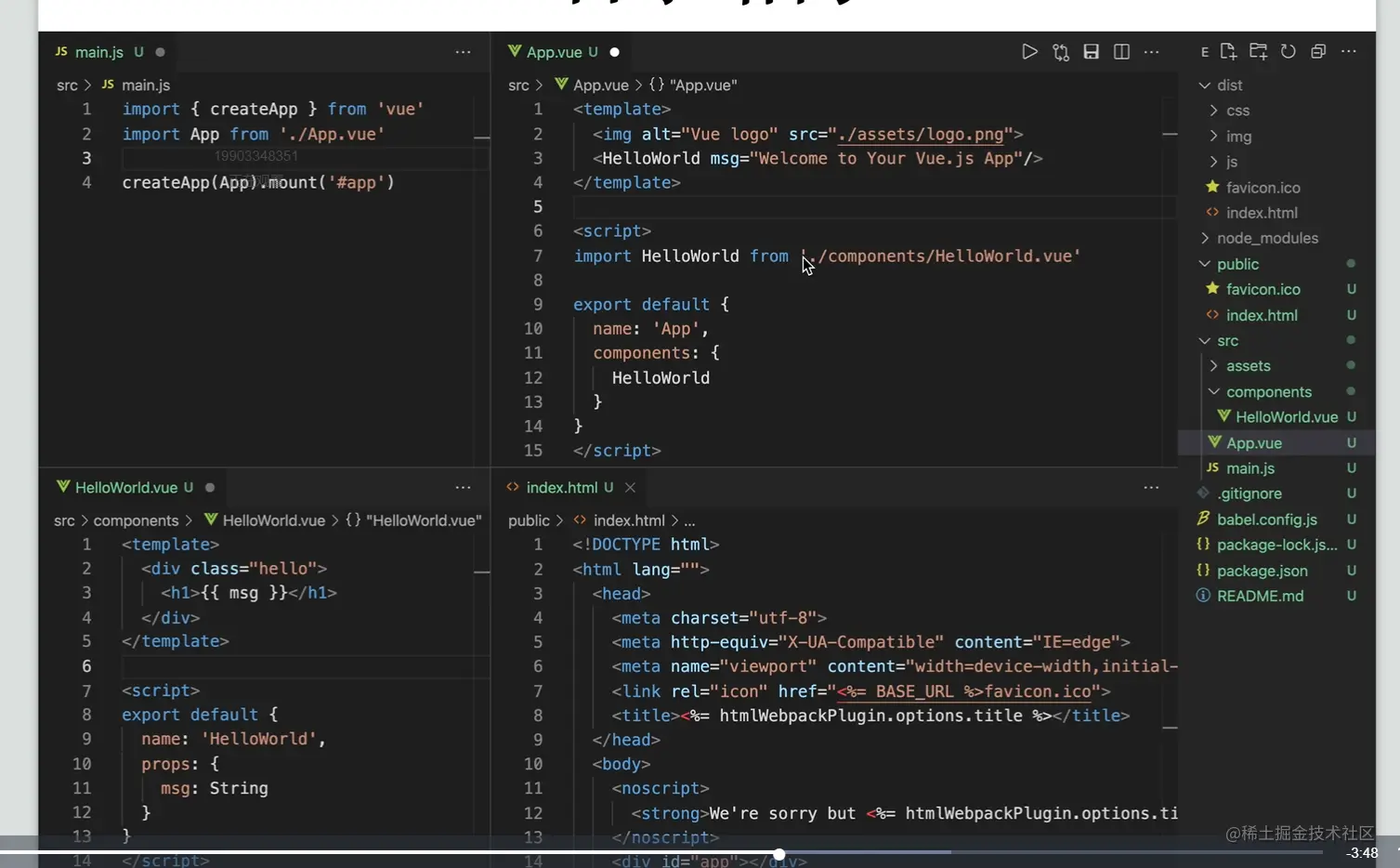Click the components breadcrumb in HelloWorld.vue editor

coord(136,520)
